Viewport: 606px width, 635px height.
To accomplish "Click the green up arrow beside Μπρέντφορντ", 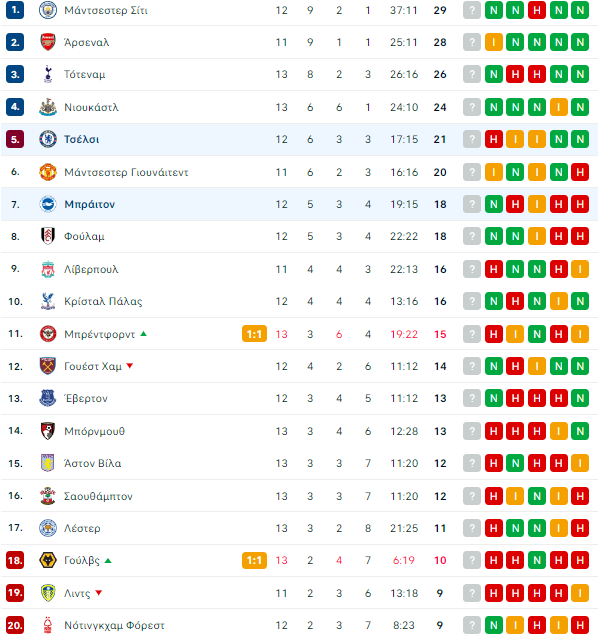I will point(143,334).
